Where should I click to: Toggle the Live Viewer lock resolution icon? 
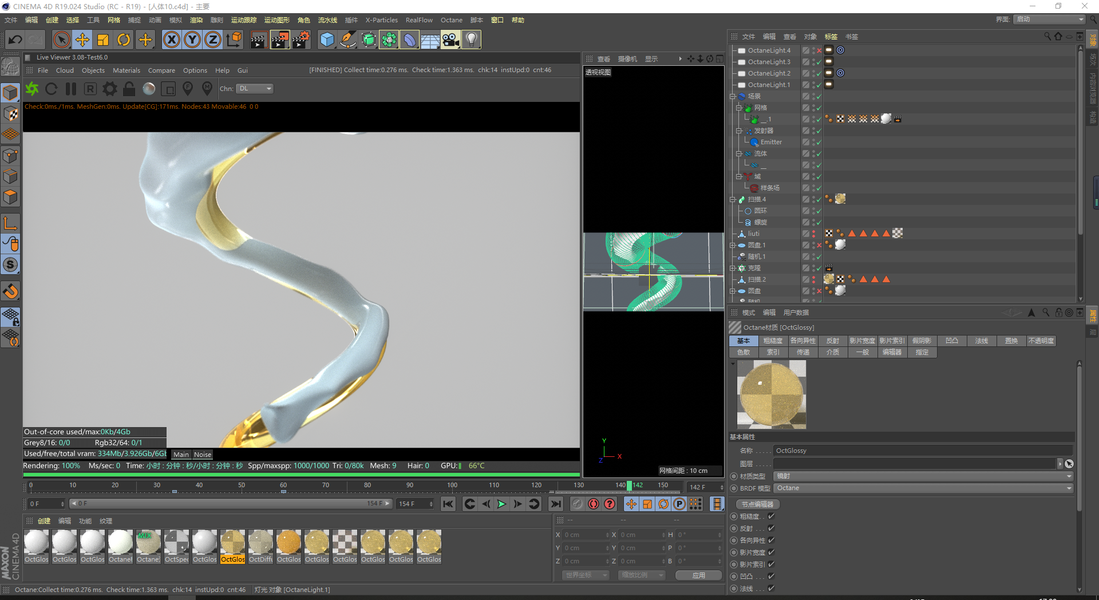pos(129,88)
